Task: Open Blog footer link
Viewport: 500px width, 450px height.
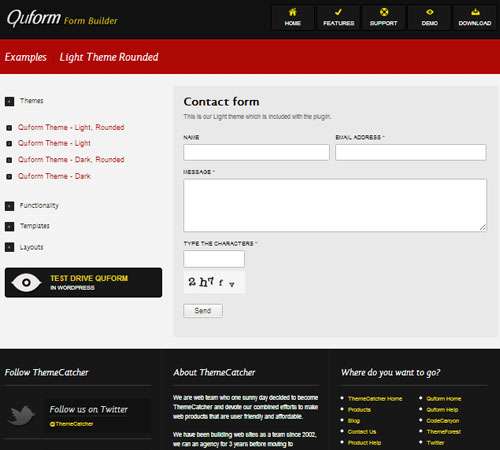Action: click(354, 421)
